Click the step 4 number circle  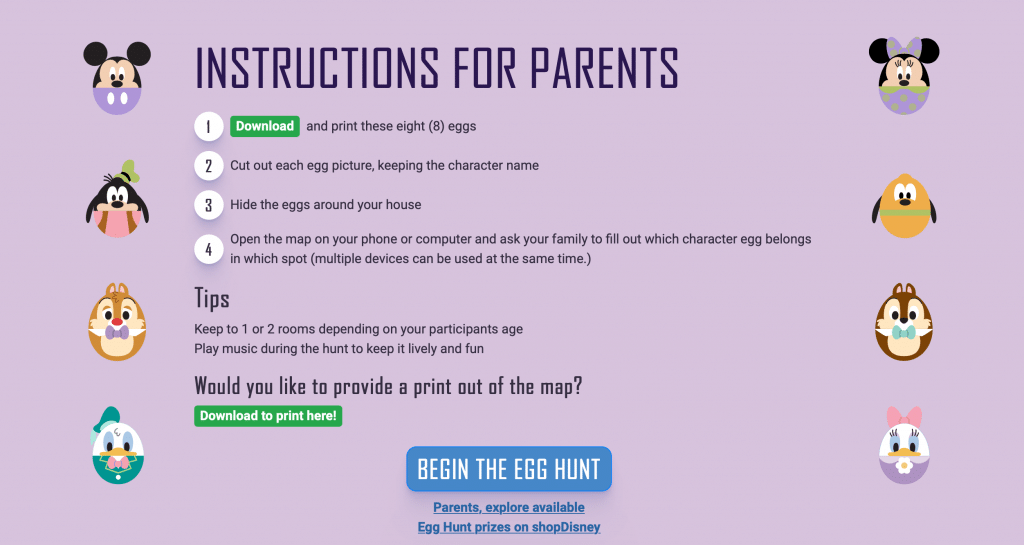pyautogui.click(x=208, y=249)
